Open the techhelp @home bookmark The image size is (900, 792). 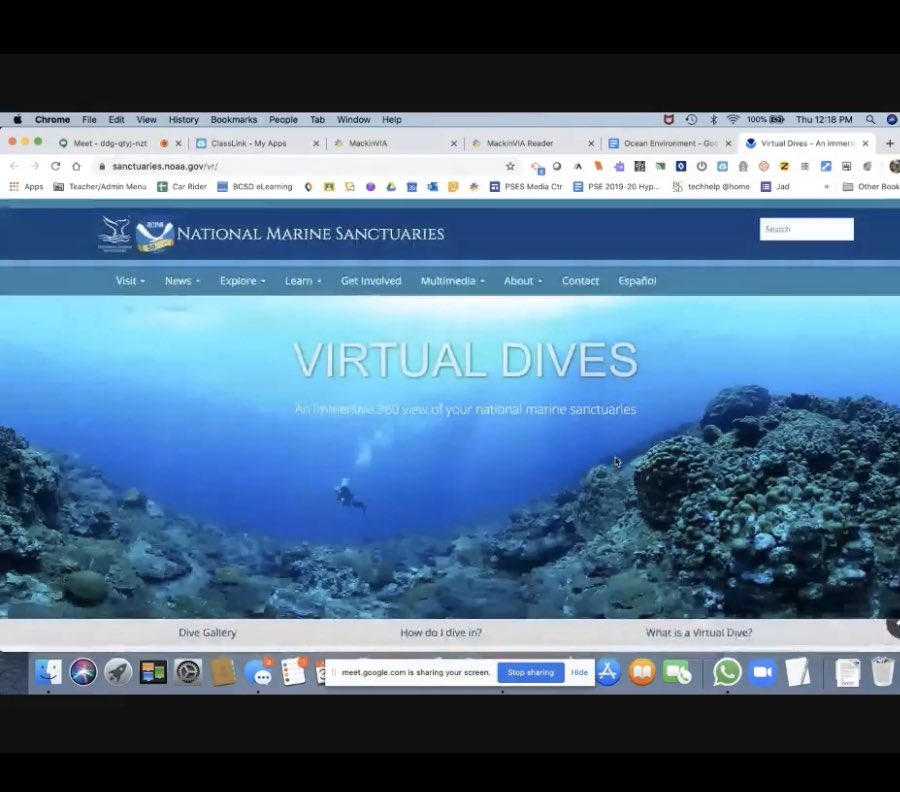[x=711, y=187]
